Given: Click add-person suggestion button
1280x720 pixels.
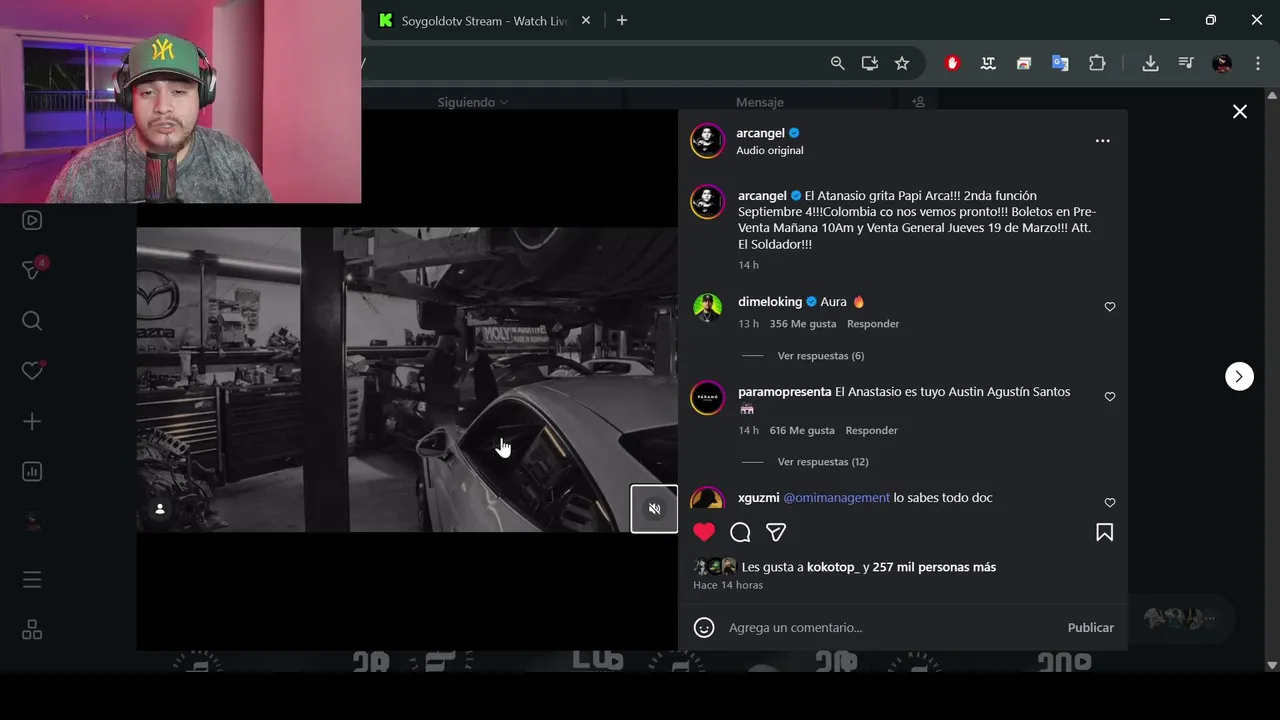Looking at the screenshot, I should pyautogui.click(x=919, y=102).
